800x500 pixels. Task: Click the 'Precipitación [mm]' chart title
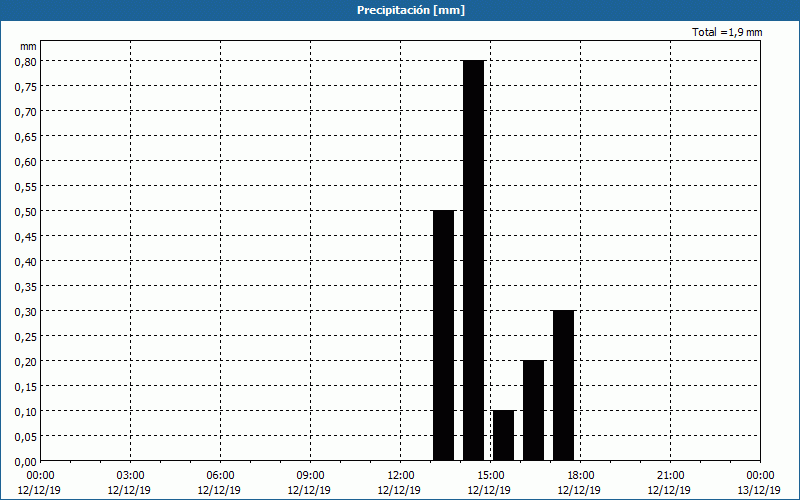411,10
